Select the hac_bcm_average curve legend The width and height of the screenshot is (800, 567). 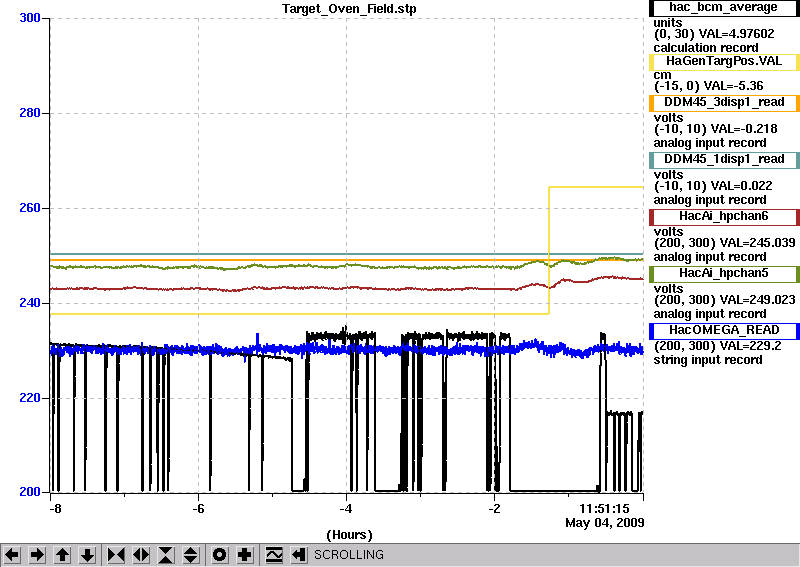tap(724, 8)
